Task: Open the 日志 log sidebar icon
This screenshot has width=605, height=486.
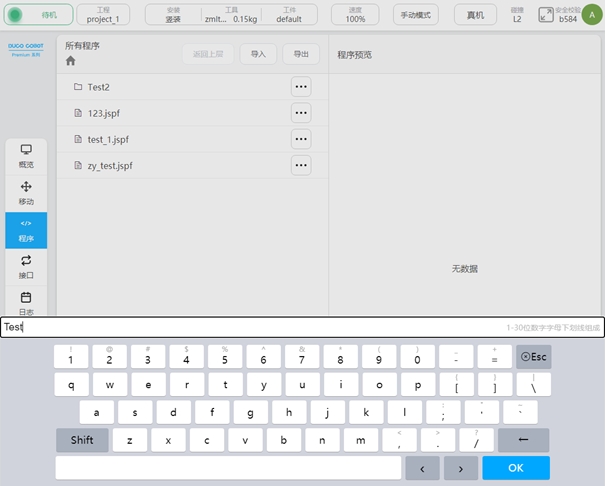Action: tap(26, 301)
